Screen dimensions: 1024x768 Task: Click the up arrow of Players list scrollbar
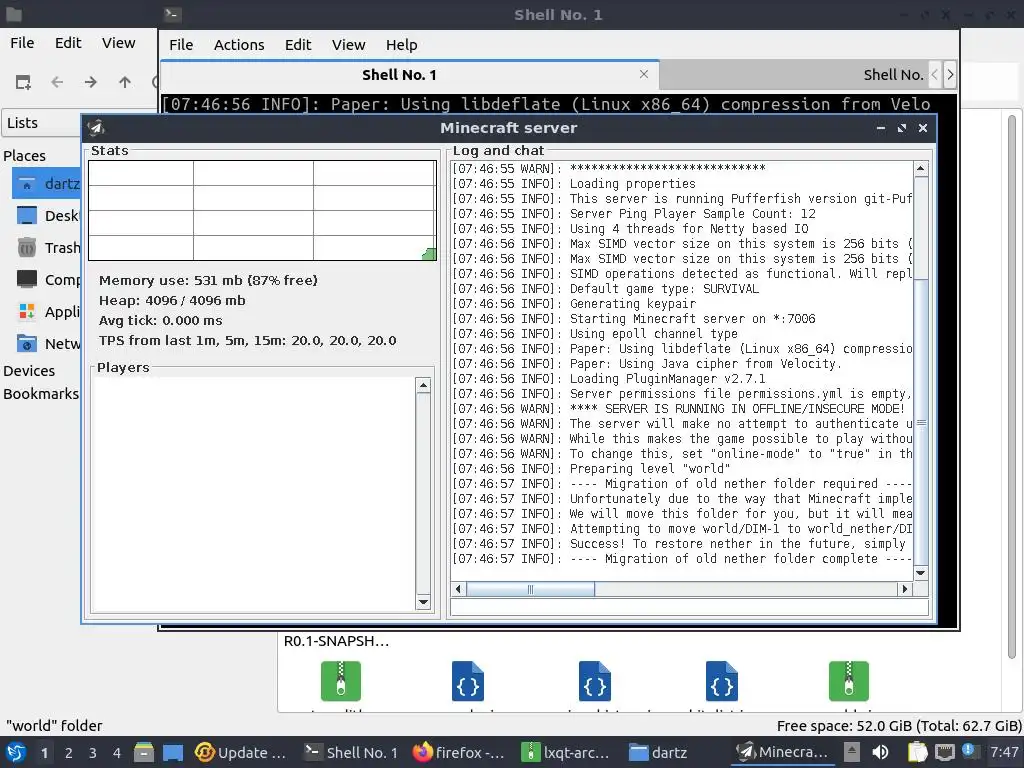click(423, 385)
